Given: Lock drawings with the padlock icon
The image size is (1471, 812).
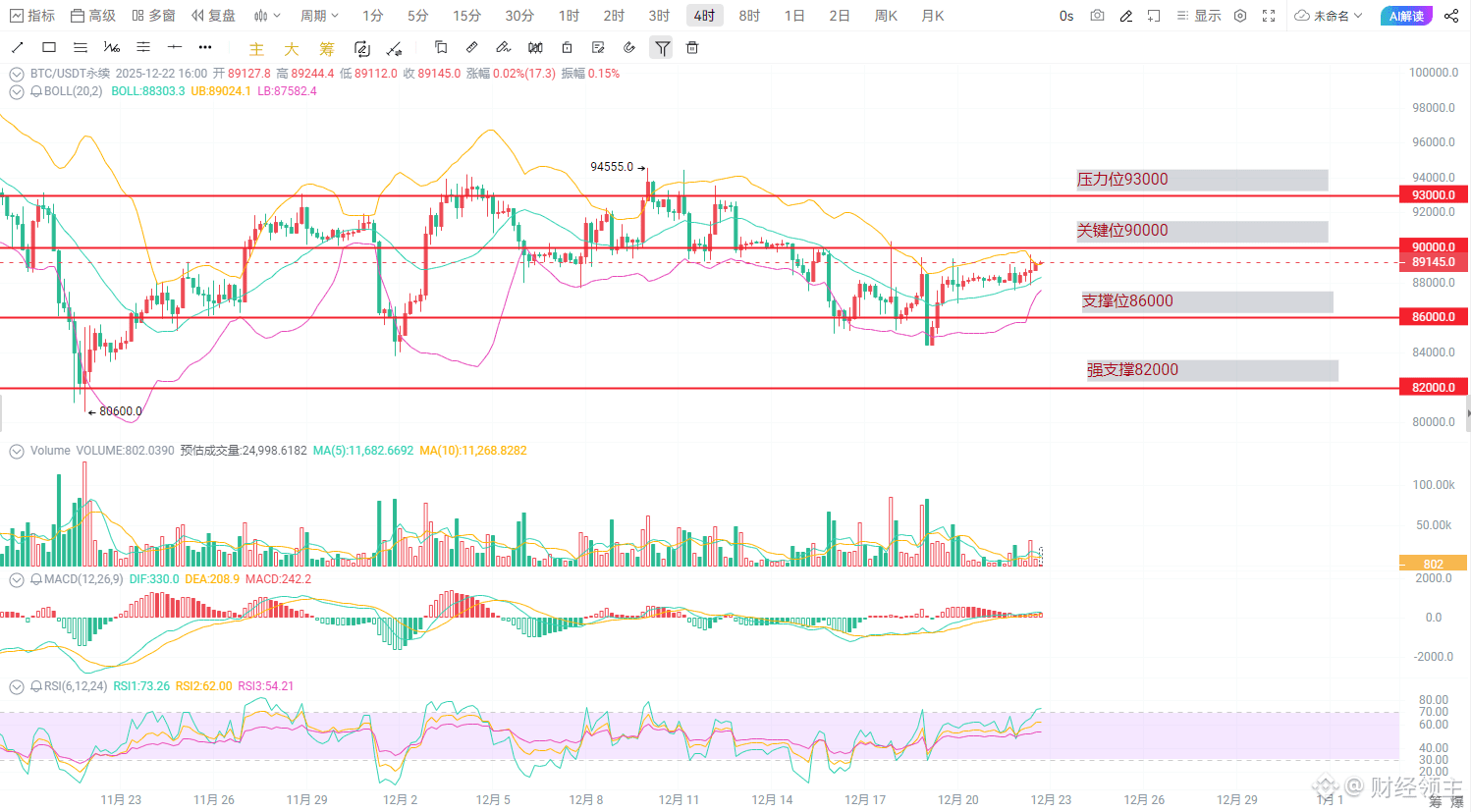Looking at the screenshot, I should pyautogui.click(x=567, y=47).
